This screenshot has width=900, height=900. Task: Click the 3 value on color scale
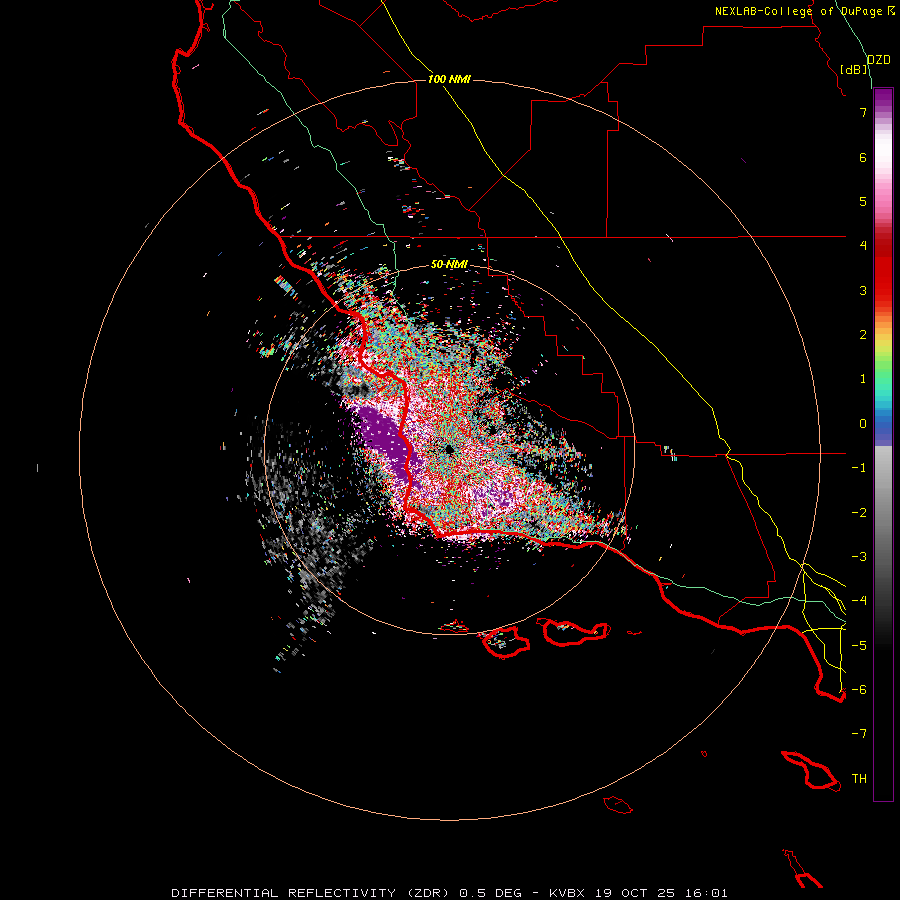pos(863,290)
